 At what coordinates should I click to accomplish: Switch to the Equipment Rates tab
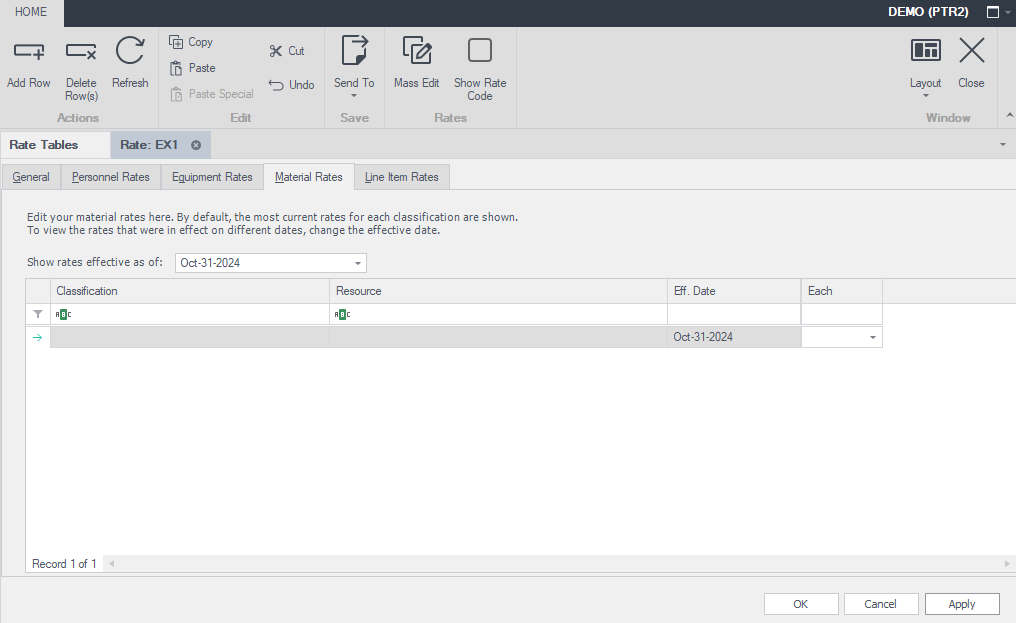tap(212, 177)
